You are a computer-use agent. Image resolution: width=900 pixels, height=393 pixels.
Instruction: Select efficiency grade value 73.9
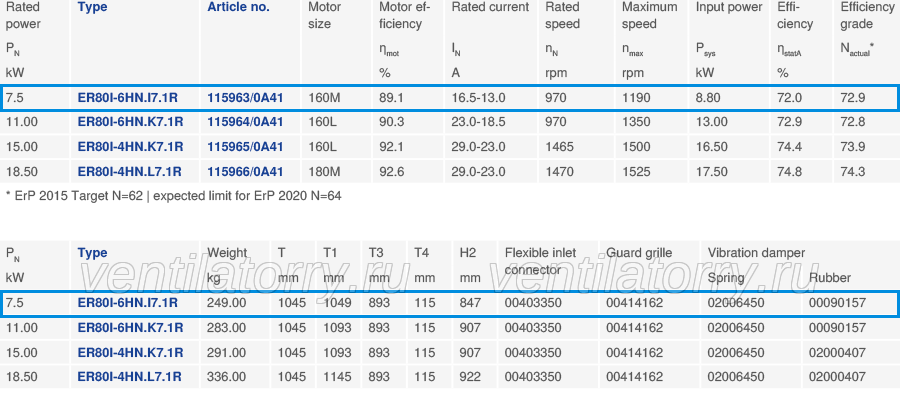click(x=853, y=147)
